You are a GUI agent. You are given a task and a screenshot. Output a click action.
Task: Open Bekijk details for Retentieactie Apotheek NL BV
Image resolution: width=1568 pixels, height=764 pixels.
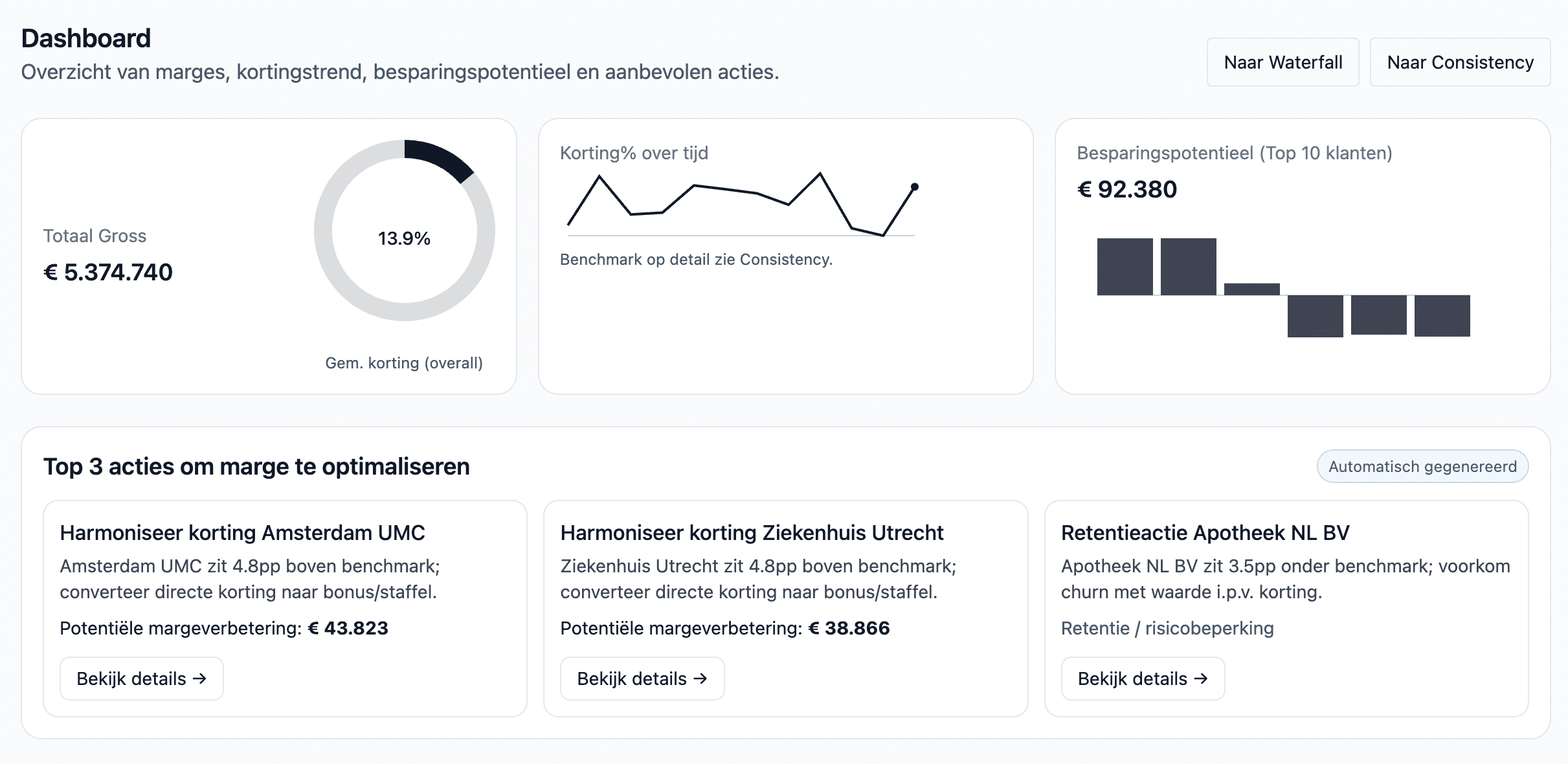point(1142,678)
